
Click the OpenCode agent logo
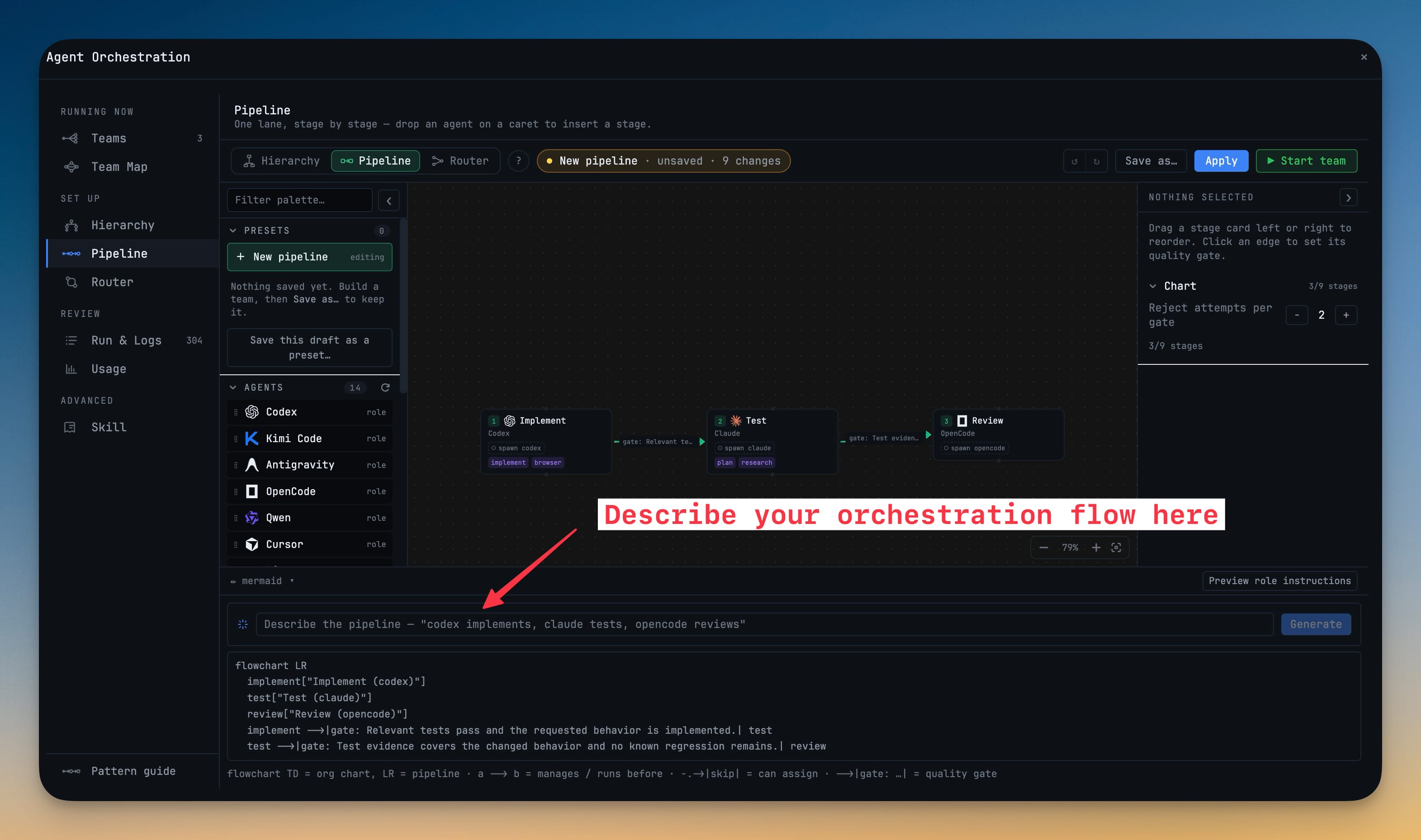pyautogui.click(x=252, y=491)
